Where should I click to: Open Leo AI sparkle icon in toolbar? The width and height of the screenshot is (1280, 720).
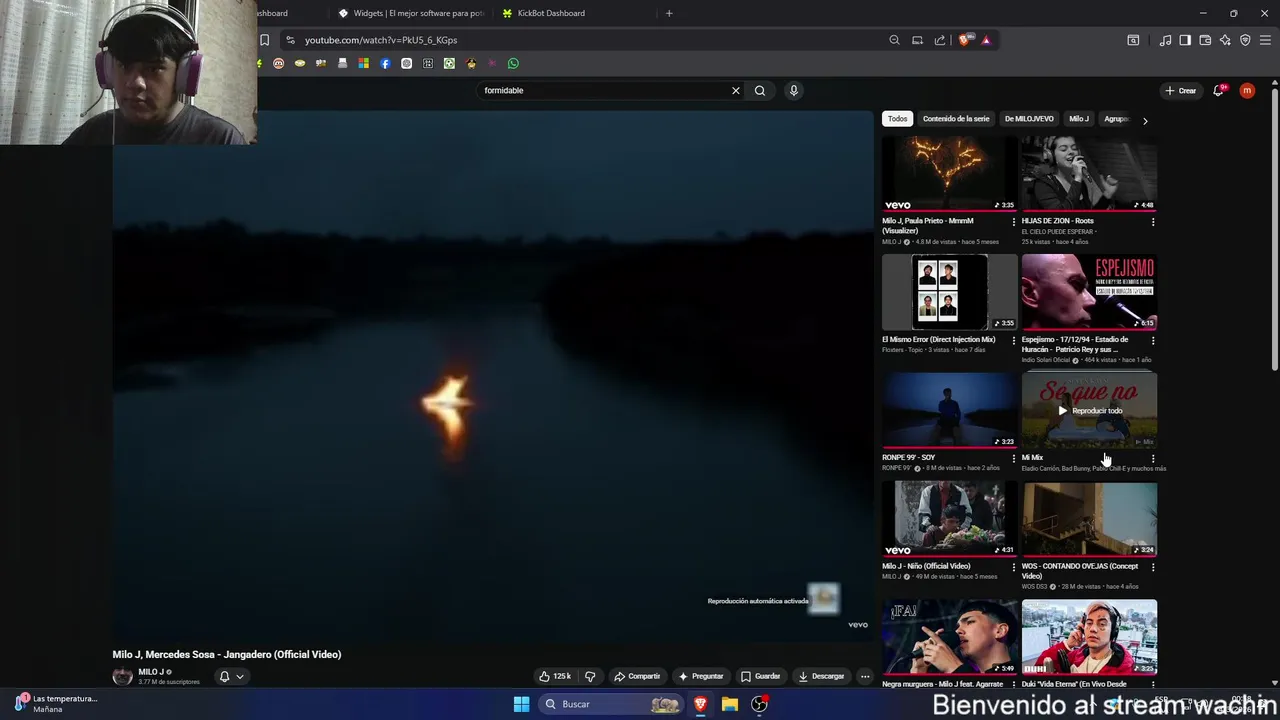1225,40
